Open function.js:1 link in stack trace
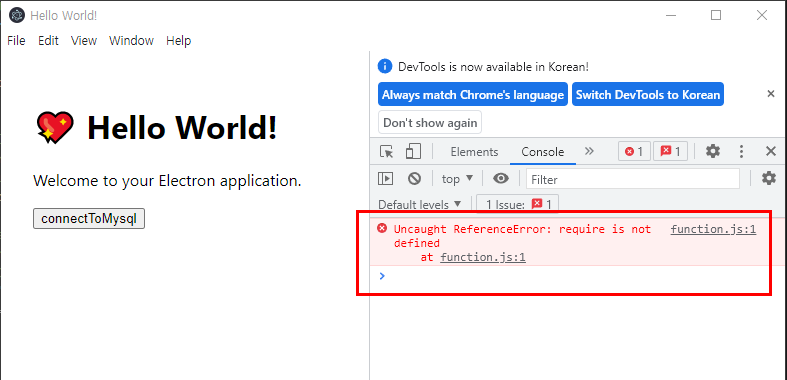787x380 pixels. click(483, 258)
